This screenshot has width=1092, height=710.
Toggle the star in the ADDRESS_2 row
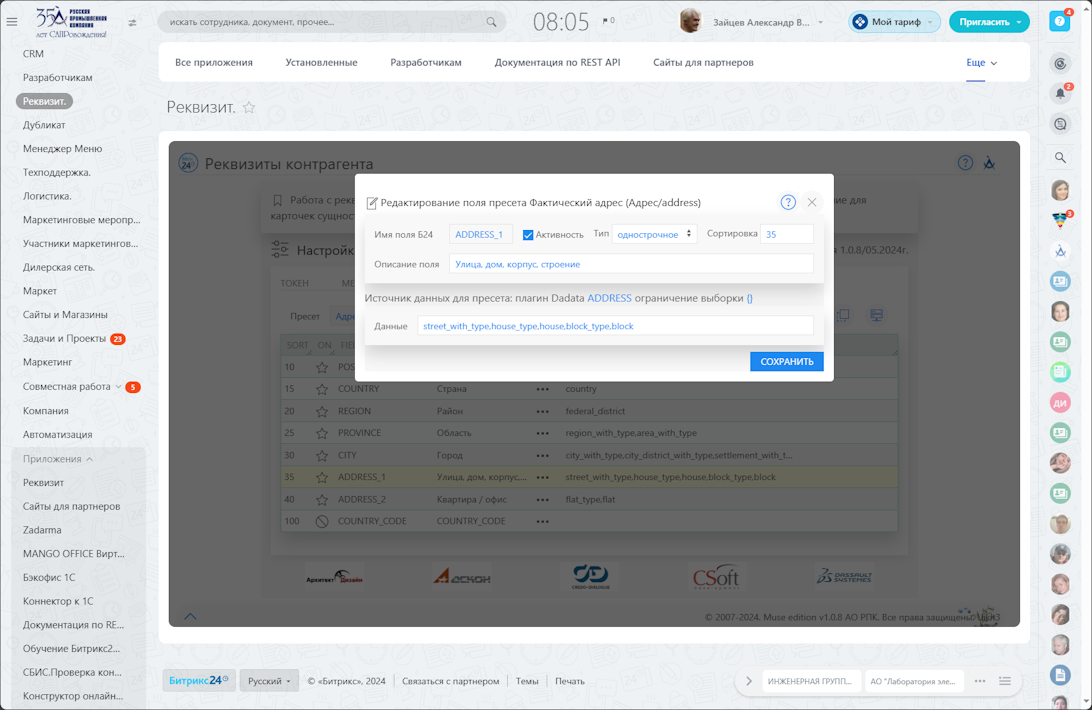click(322, 499)
